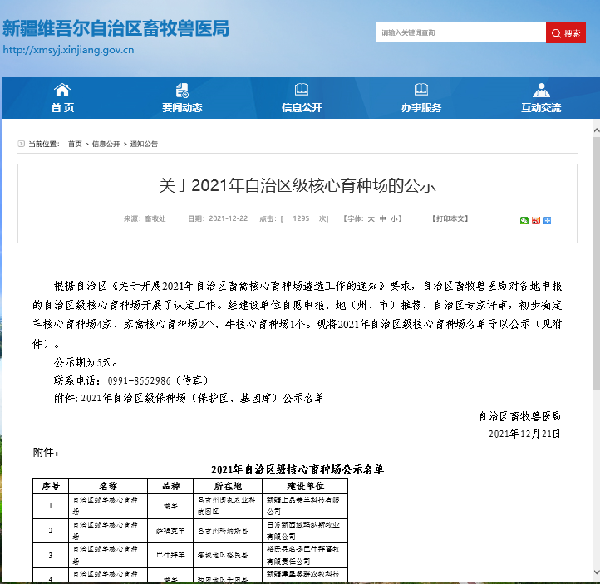Click the location marker icon beside 当前位置
This screenshot has height=584, width=600.
pyautogui.click(x=21, y=144)
